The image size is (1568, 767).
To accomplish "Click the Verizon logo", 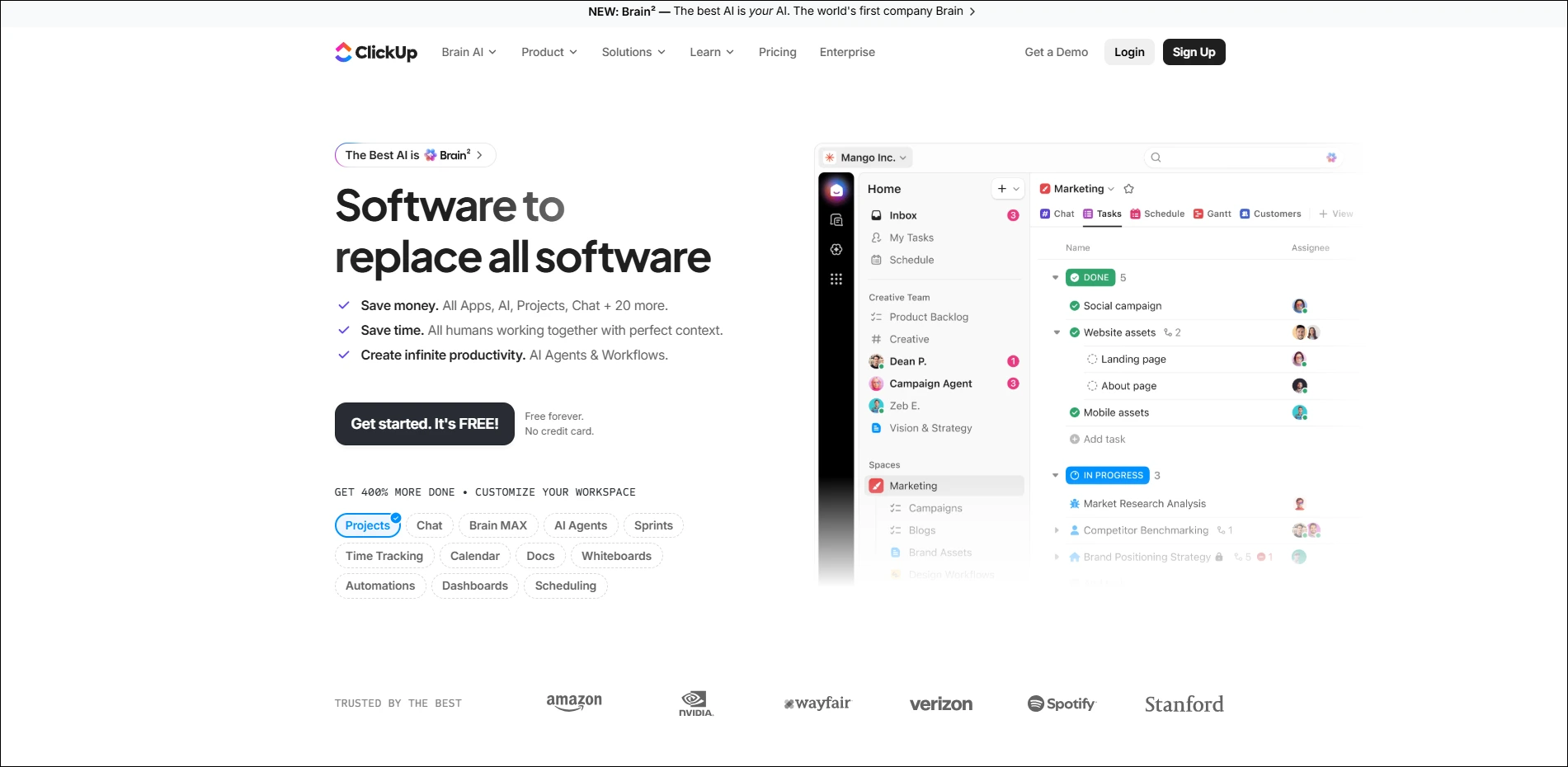I will tap(941, 703).
